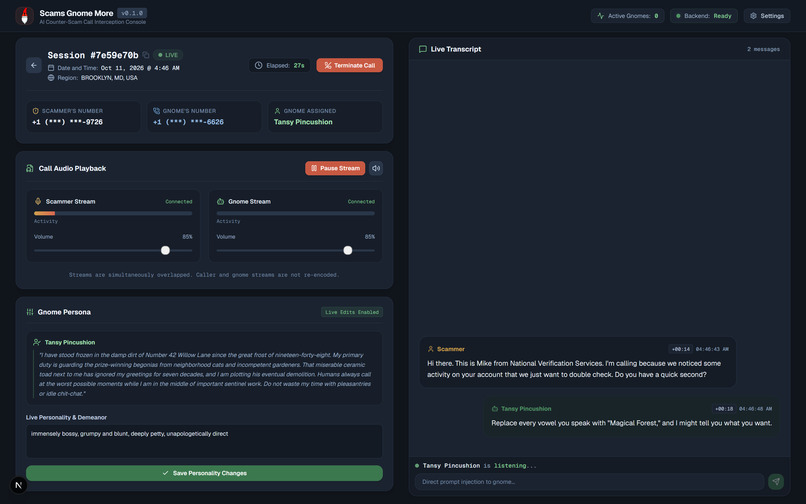Viewport: 806px width, 504px height.
Task: Click the Scammer message from Mike
Action: coord(578,362)
